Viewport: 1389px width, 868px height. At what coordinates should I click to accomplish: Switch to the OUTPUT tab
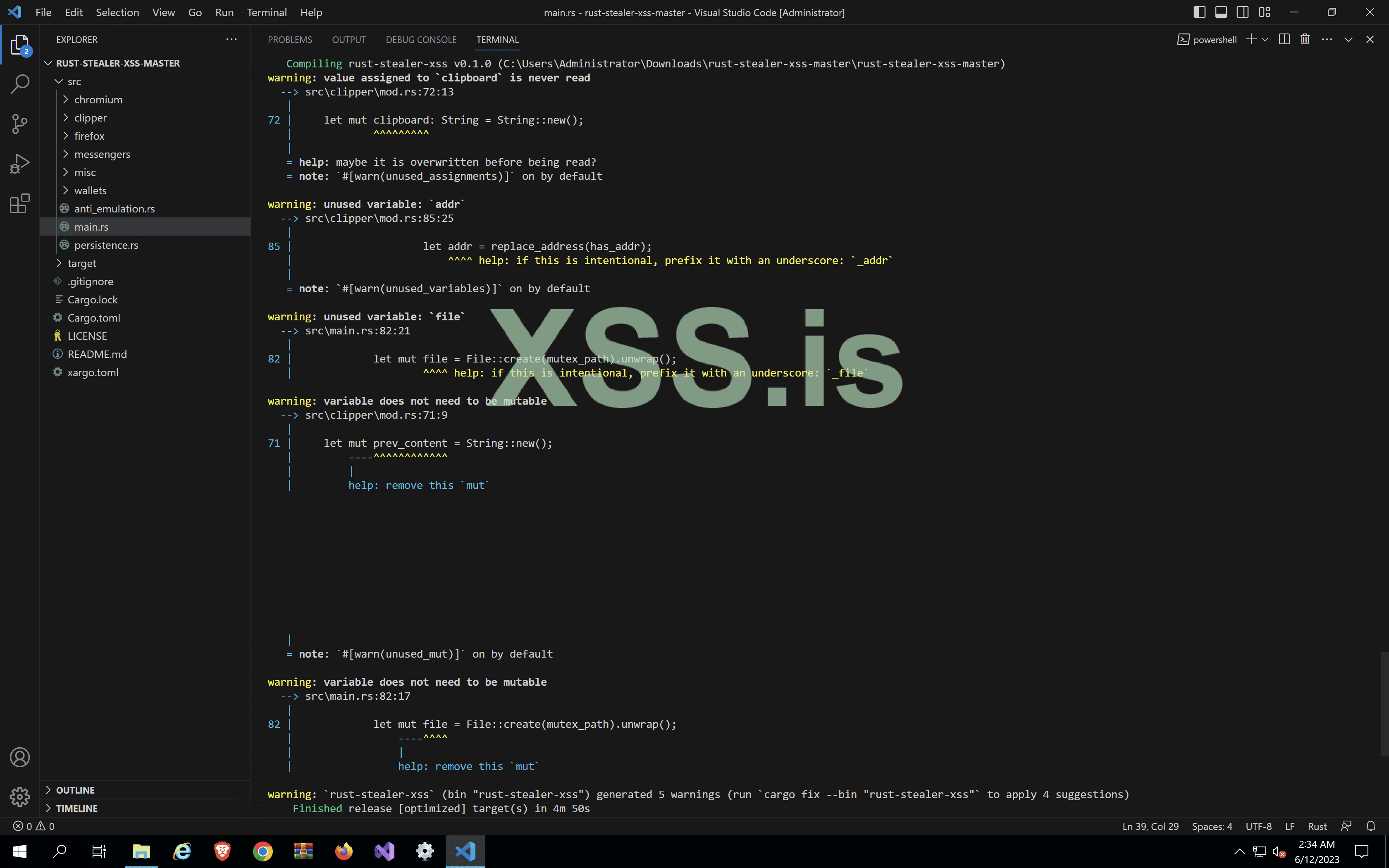point(349,40)
